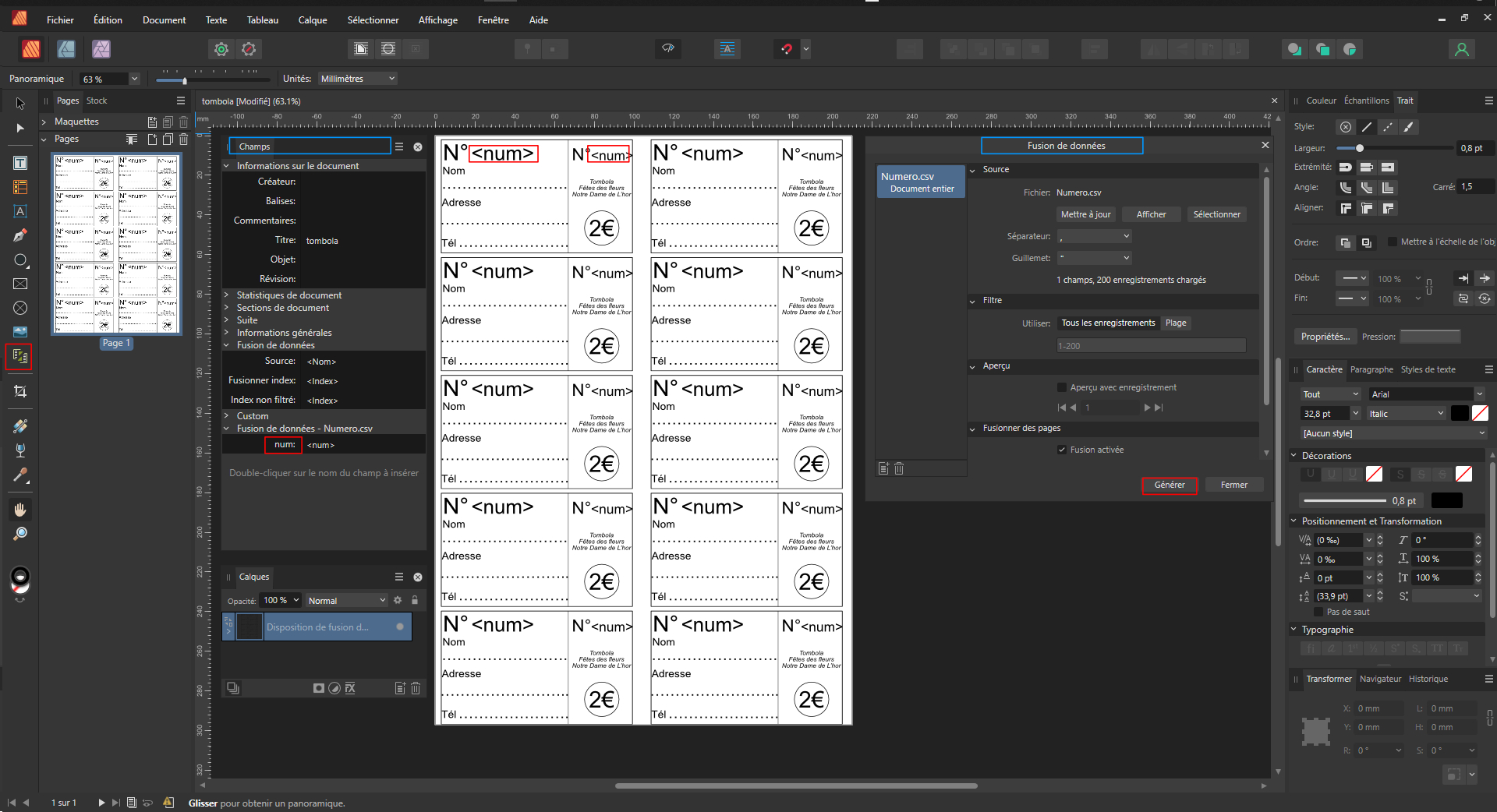Set stroke style to none
The height and width of the screenshot is (812, 1497).
click(1346, 127)
